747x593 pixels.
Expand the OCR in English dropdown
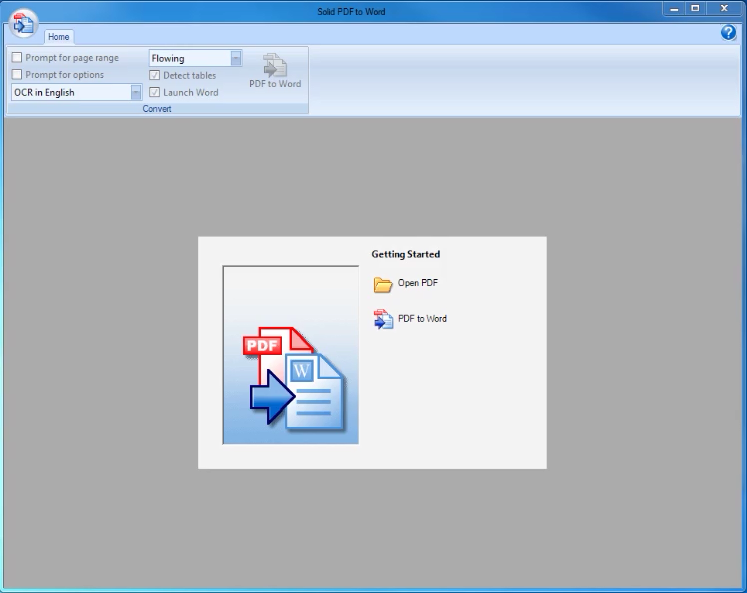136,92
